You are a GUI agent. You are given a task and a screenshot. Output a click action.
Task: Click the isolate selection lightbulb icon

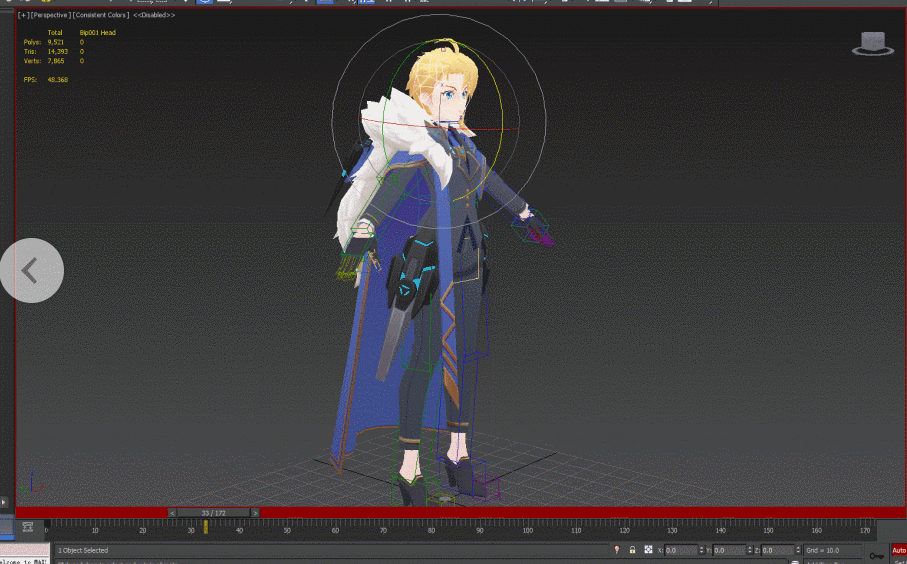pyautogui.click(x=616, y=550)
